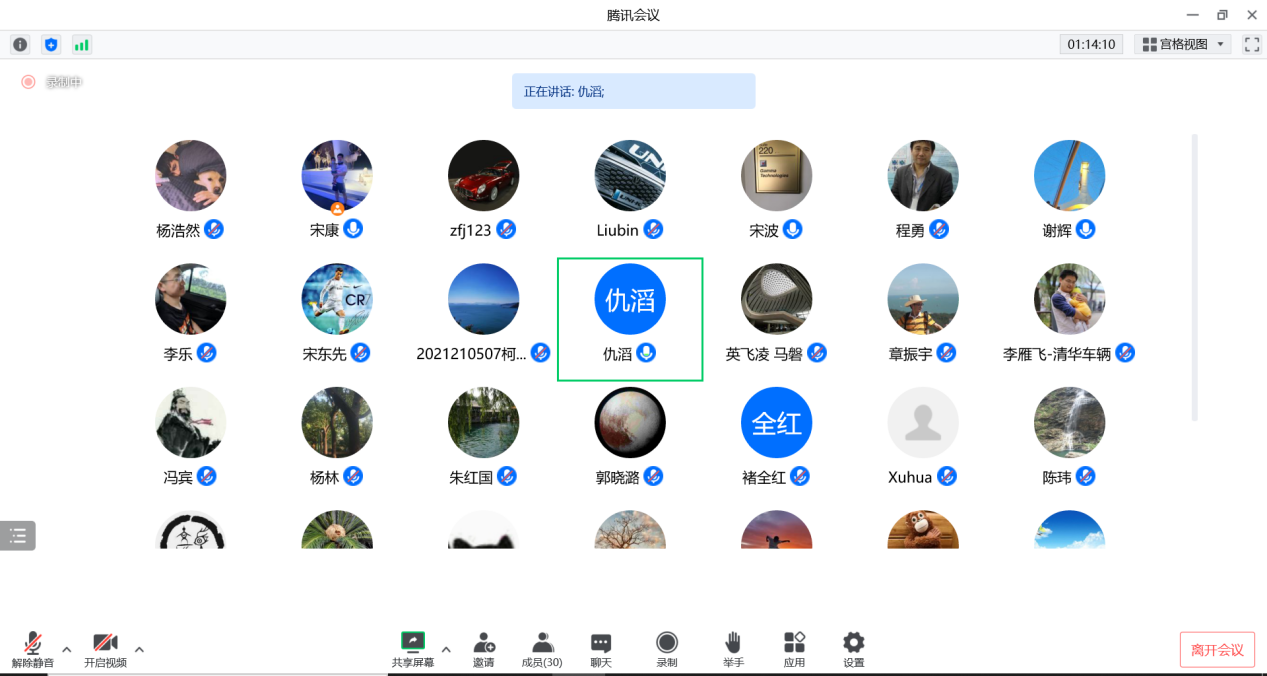Screen dimensions: 1267x676
Task: Open the Invite (邀请) icon
Action: click(x=484, y=649)
